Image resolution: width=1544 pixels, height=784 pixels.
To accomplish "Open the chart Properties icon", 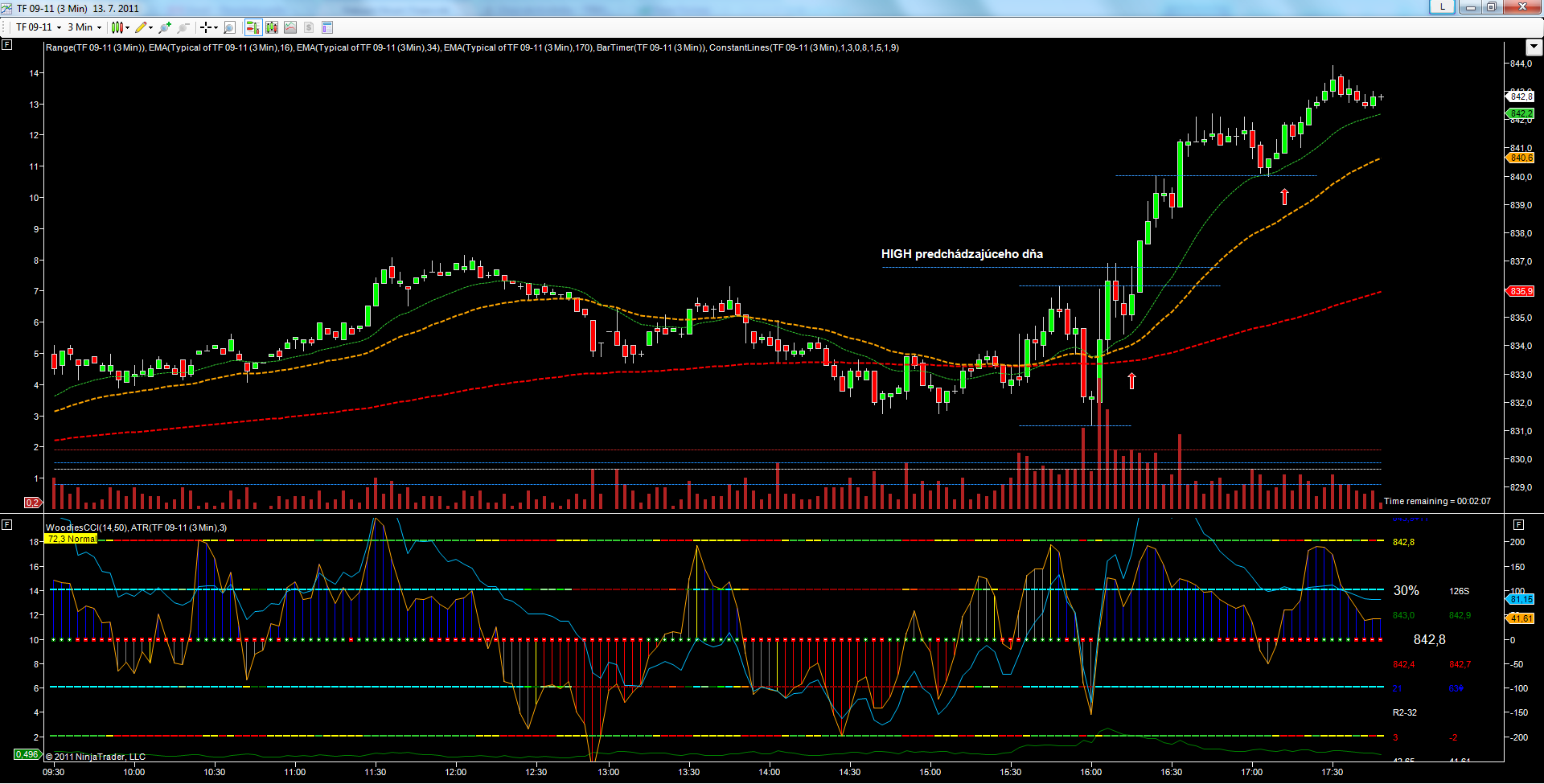I will pyautogui.click(x=327, y=27).
